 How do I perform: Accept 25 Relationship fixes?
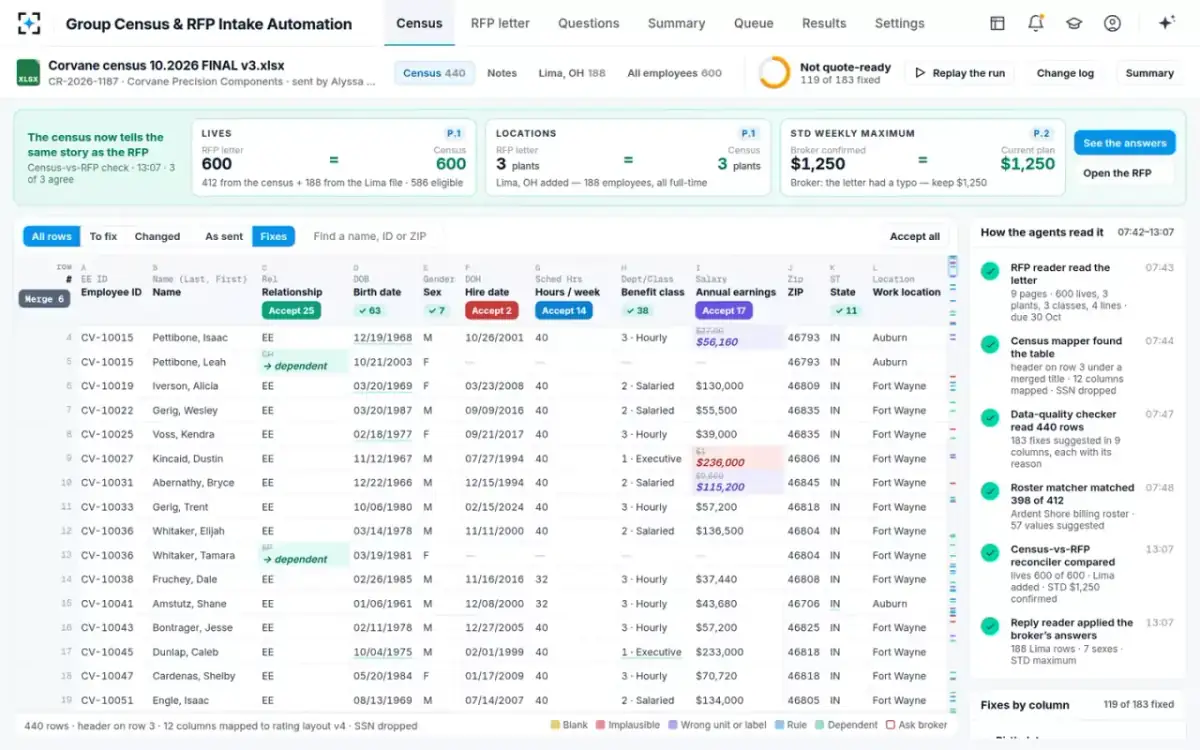(x=291, y=311)
